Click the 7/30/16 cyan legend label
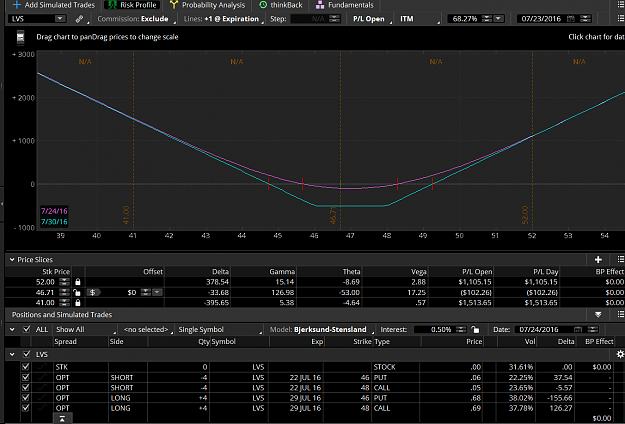Image resolution: width=625 pixels, height=424 pixels. click(x=54, y=222)
